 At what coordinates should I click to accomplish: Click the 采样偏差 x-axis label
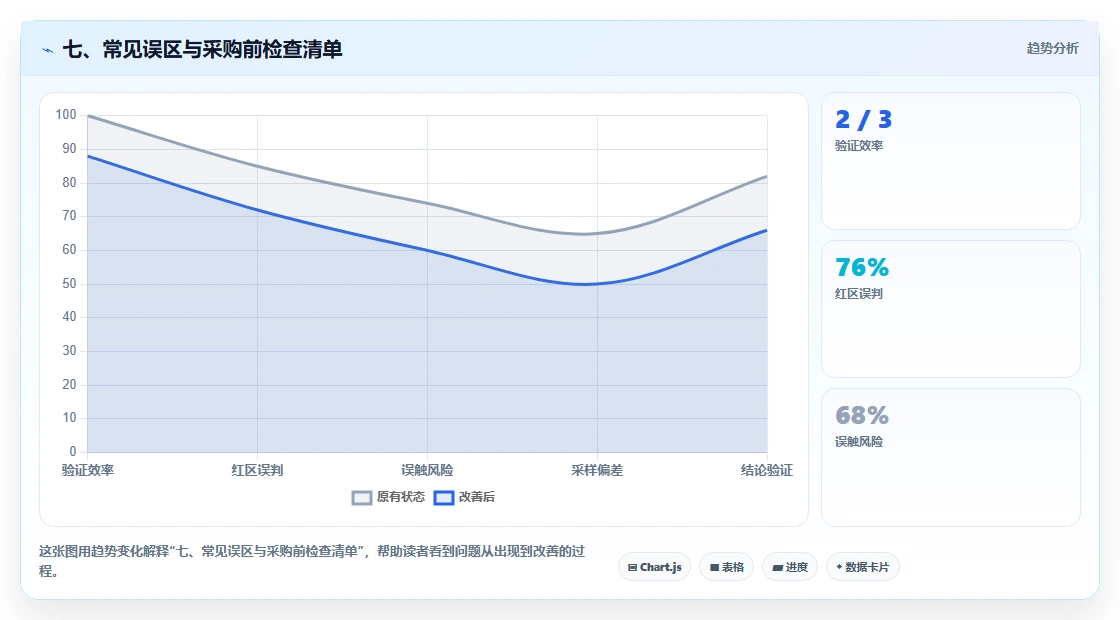pyautogui.click(x=597, y=470)
